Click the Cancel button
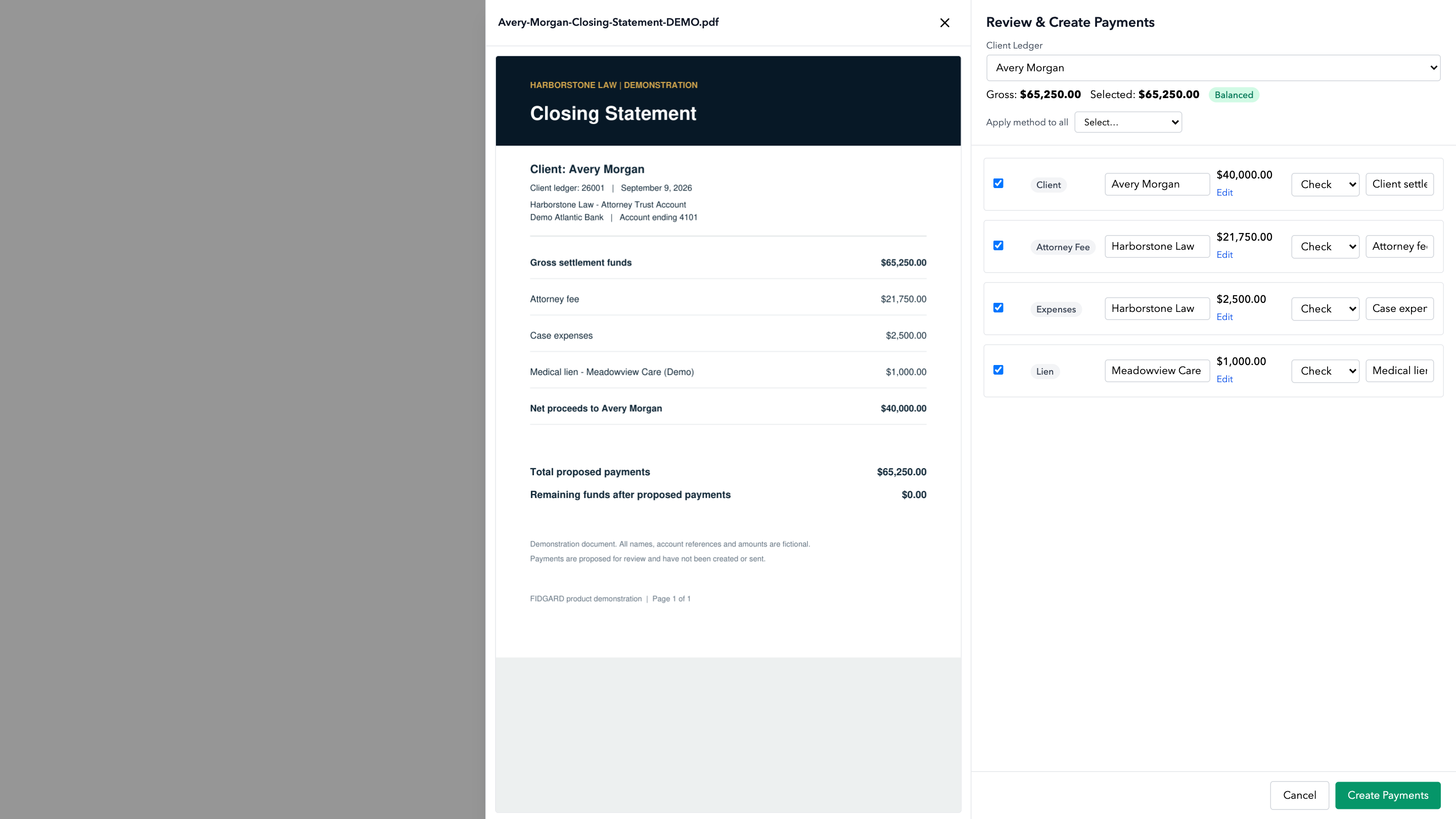Image resolution: width=1456 pixels, height=819 pixels. tap(1299, 795)
